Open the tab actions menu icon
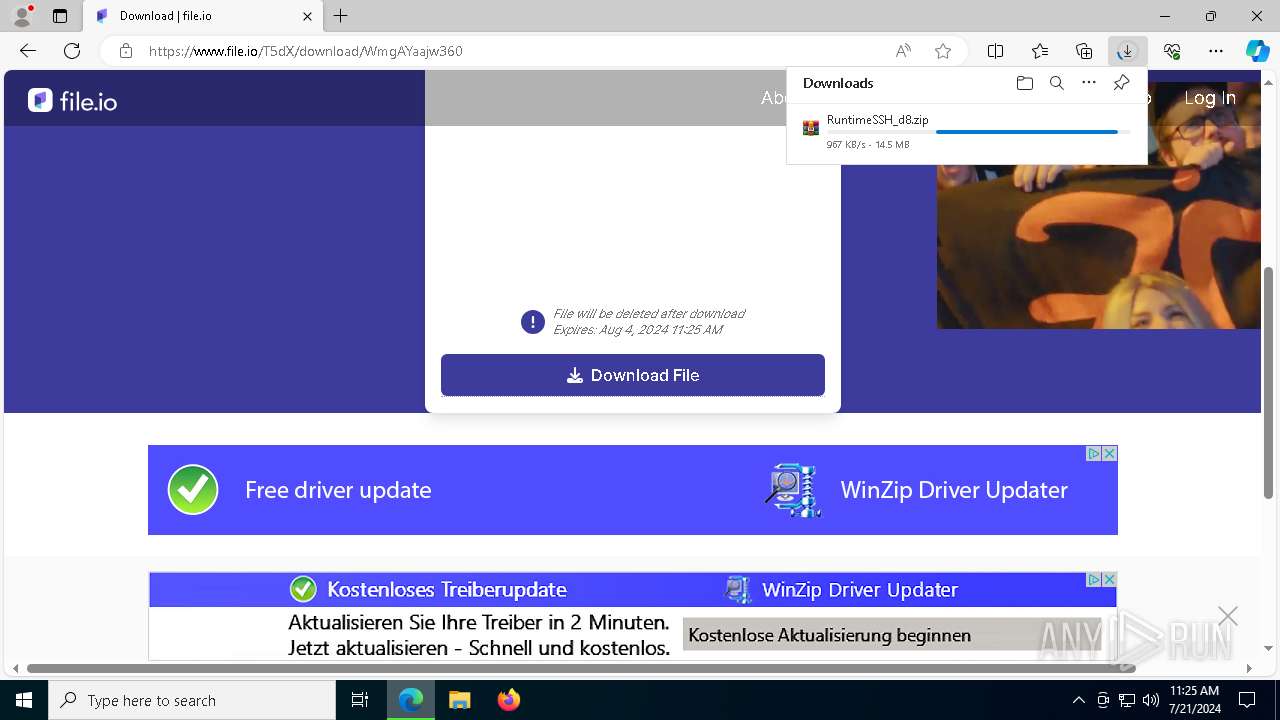The height and width of the screenshot is (720, 1280). click(x=60, y=16)
